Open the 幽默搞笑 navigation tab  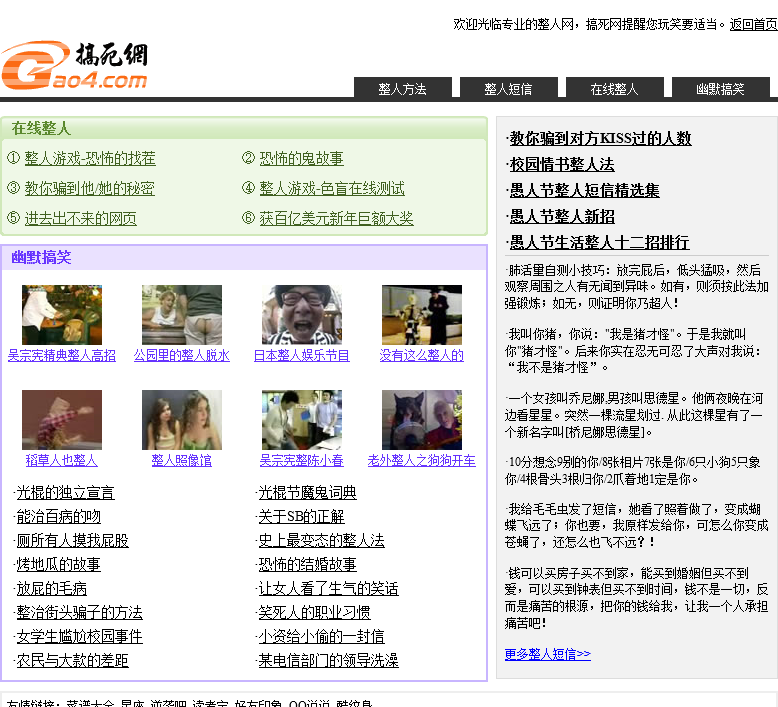(x=720, y=88)
